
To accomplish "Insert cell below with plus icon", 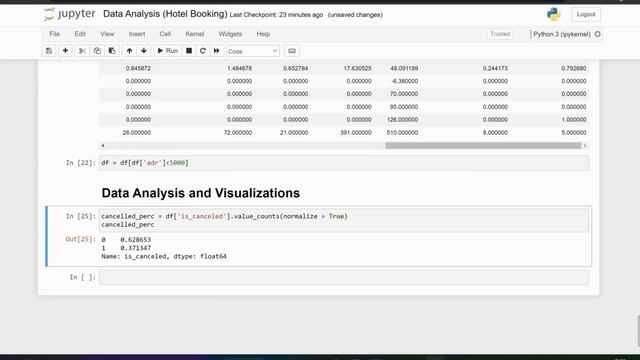I will pyautogui.click(x=65, y=51).
